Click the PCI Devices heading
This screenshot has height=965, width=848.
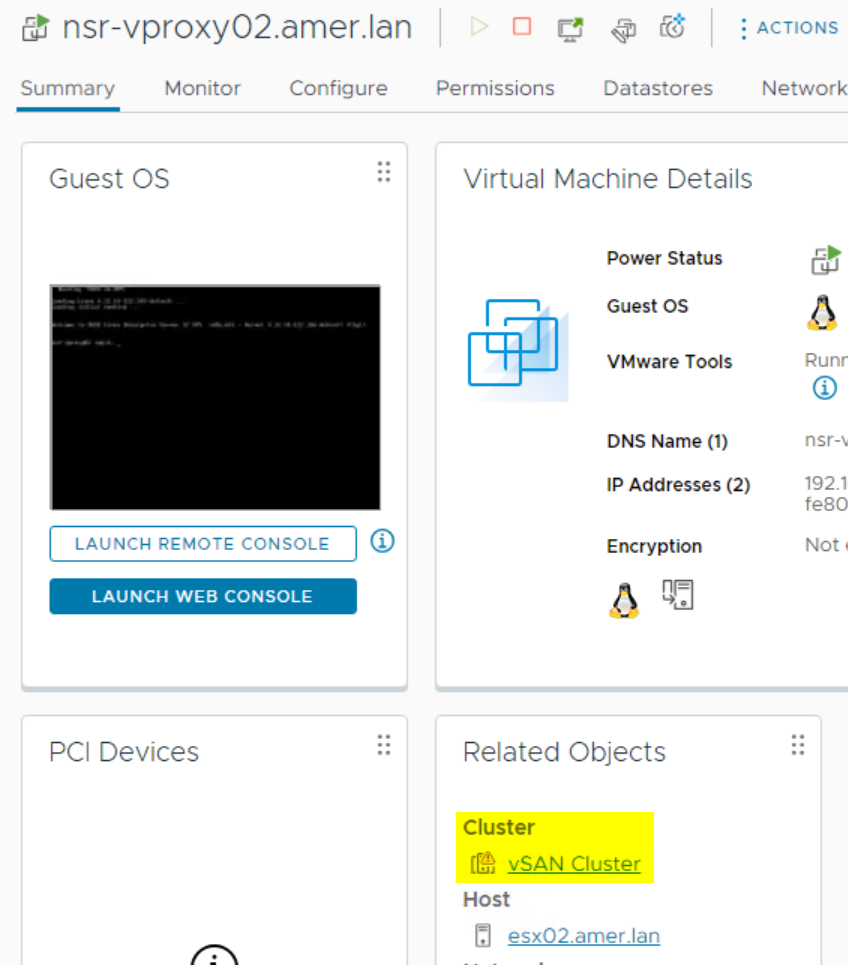click(124, 752)
